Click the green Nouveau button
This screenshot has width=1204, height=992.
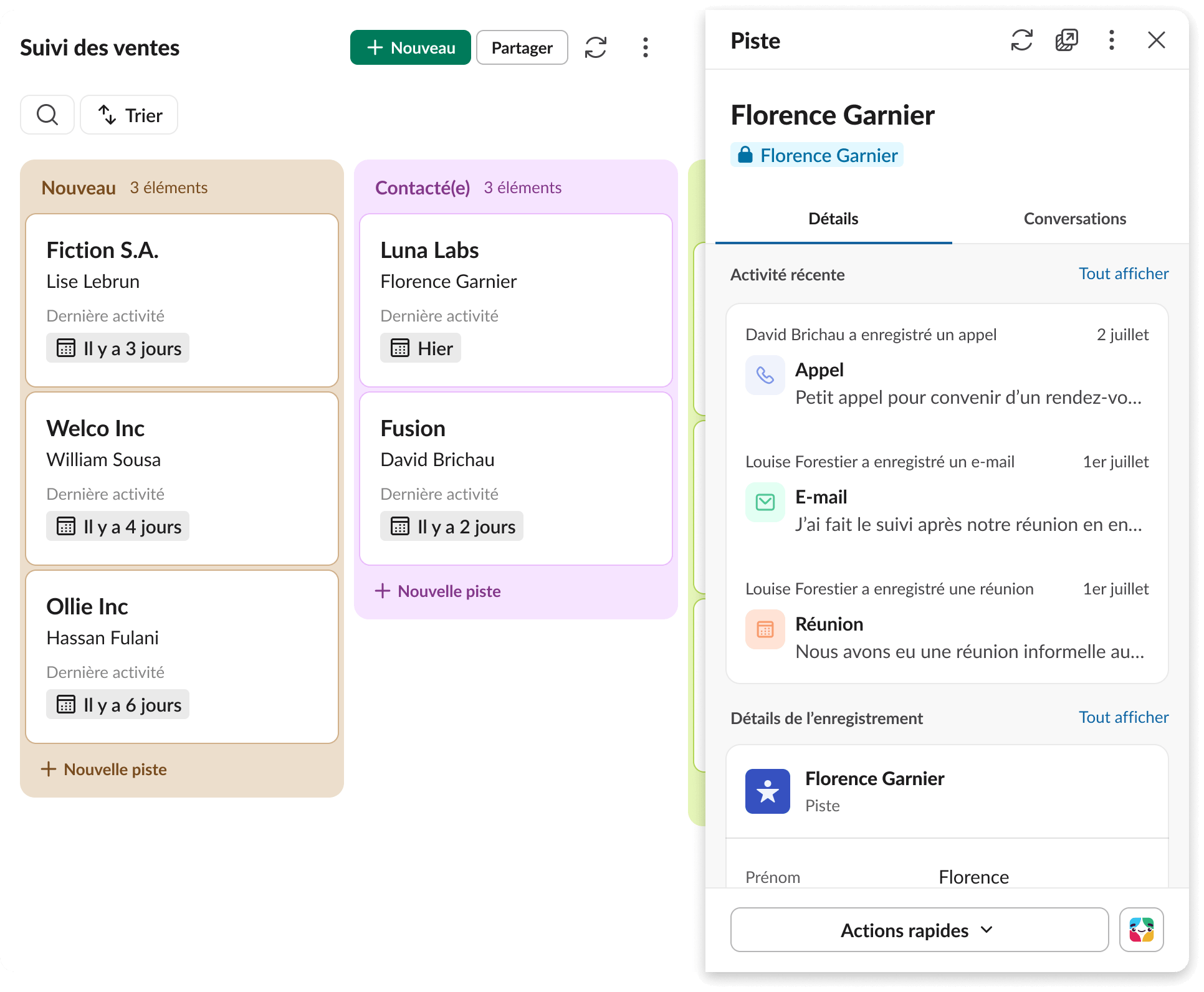(x=410, y=47)
